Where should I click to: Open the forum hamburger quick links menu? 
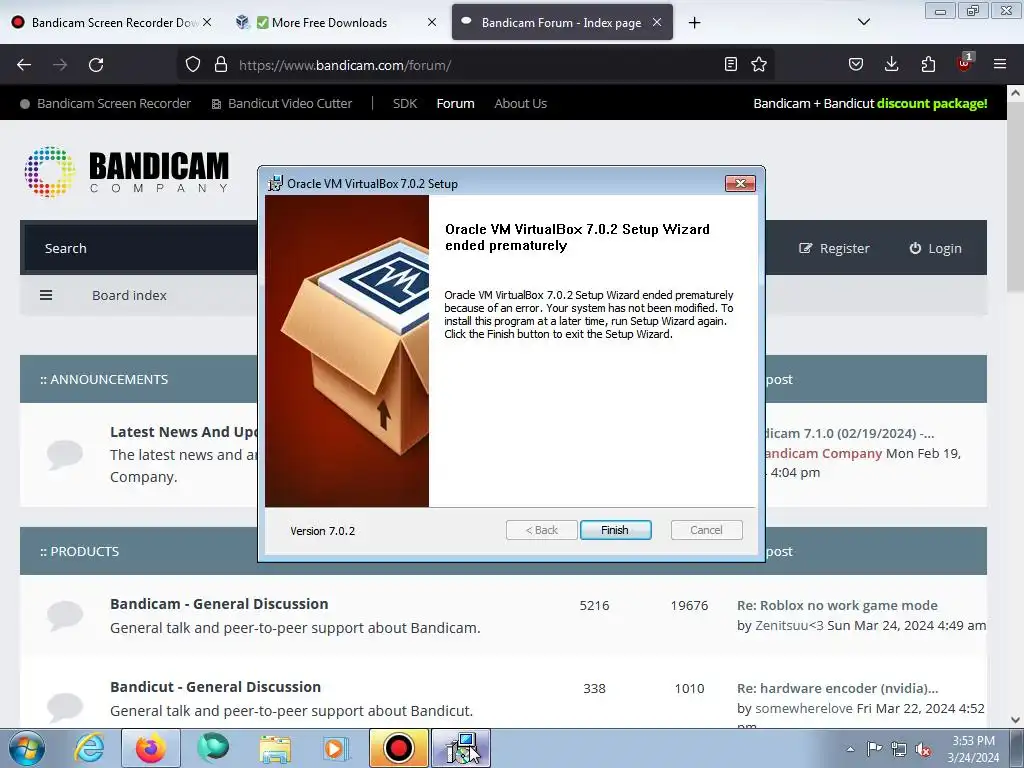(x=46, y=295)
